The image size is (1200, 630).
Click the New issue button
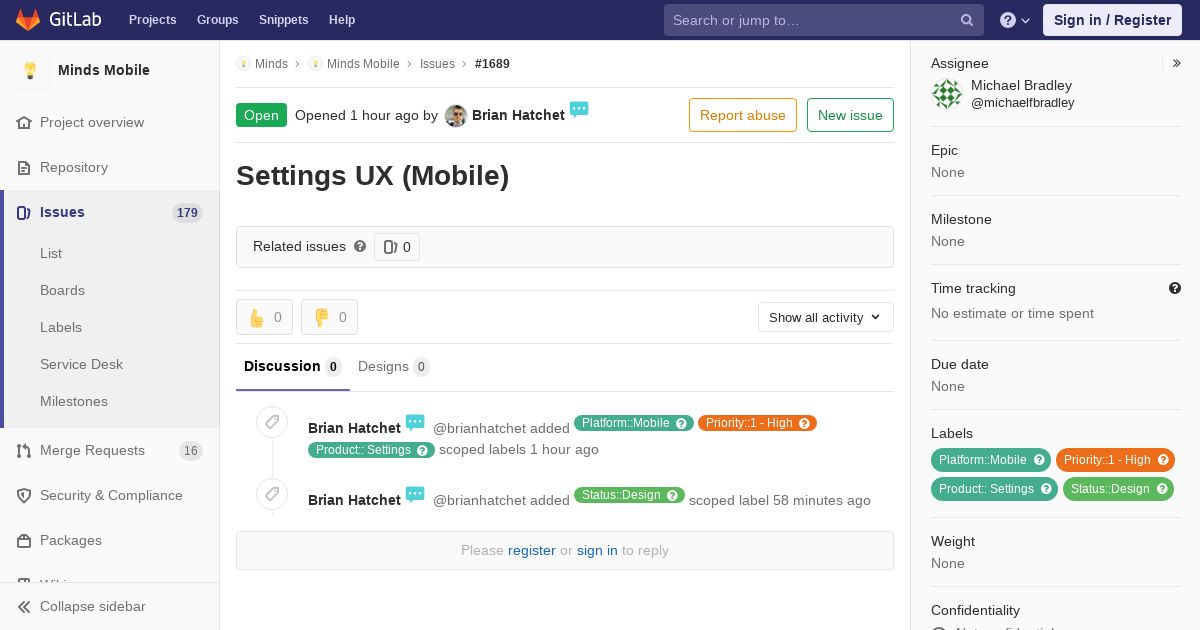pos(850,115)
